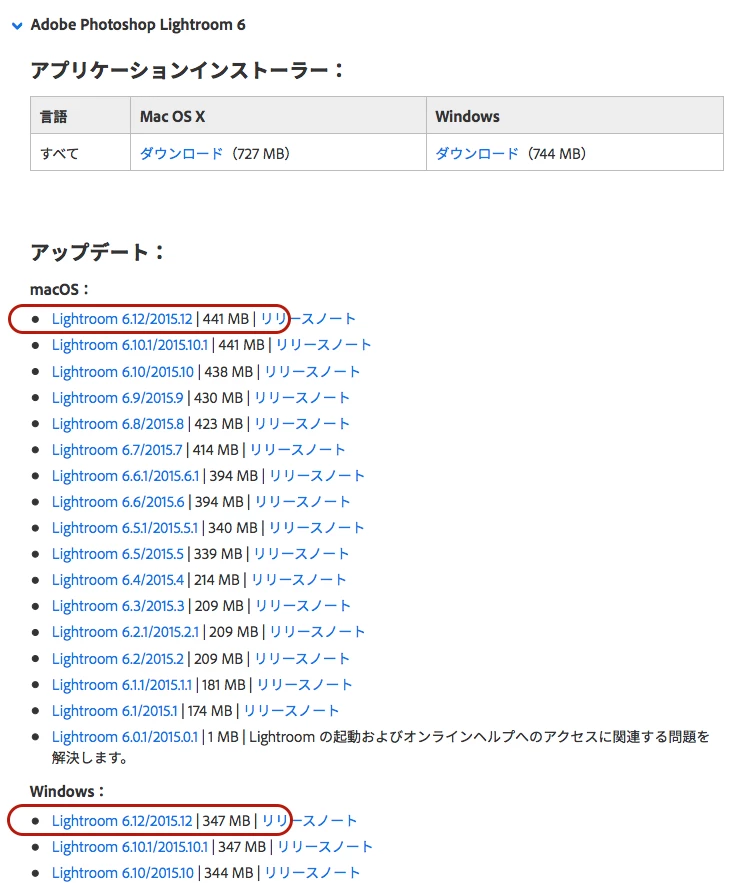Open release notes for macOS Lightroom 6.12/2015.12
Screen dimensions: 741x883
(x=308, y=319)
